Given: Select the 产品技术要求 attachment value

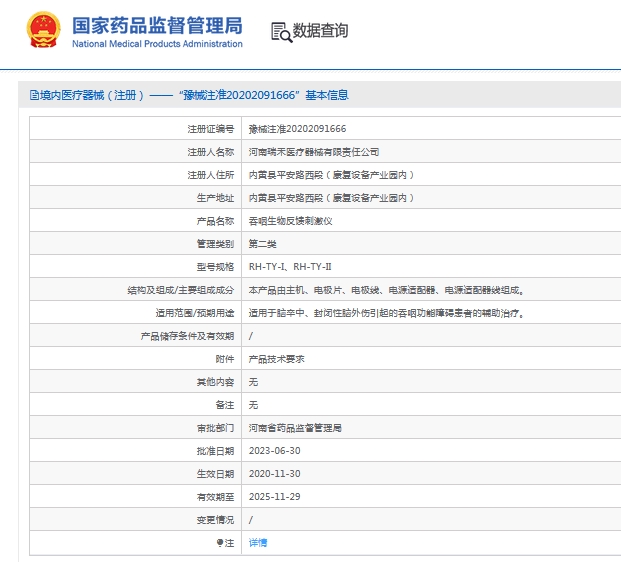Looking at the screenshot, I should pos(276,359).
